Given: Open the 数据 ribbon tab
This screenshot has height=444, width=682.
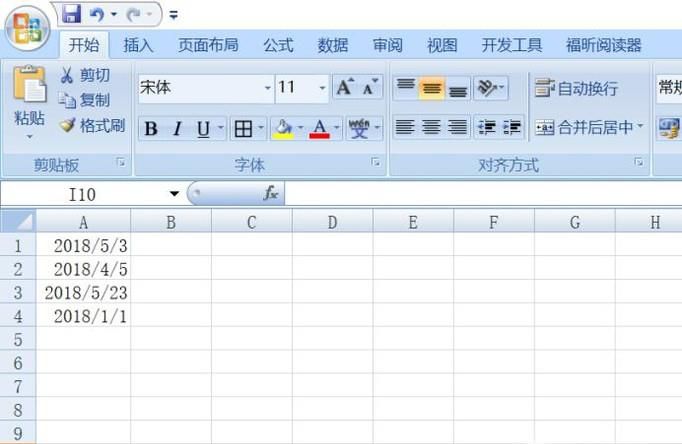Looking at the screenshot, I should pos(333,45).
